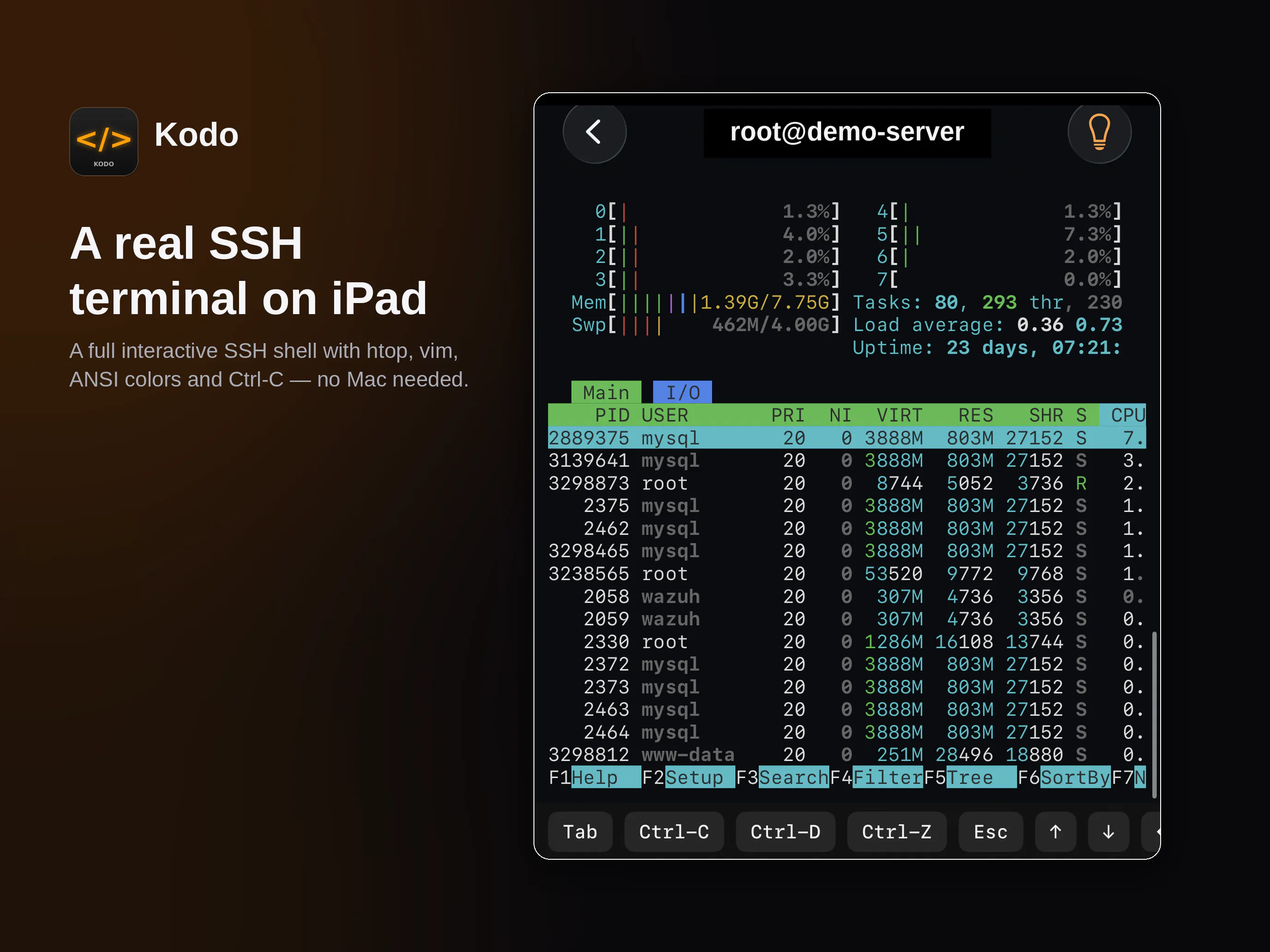Click the subtitle about htop and vim
Viewport: 1270px width, 952px height.
click(269, 365)
